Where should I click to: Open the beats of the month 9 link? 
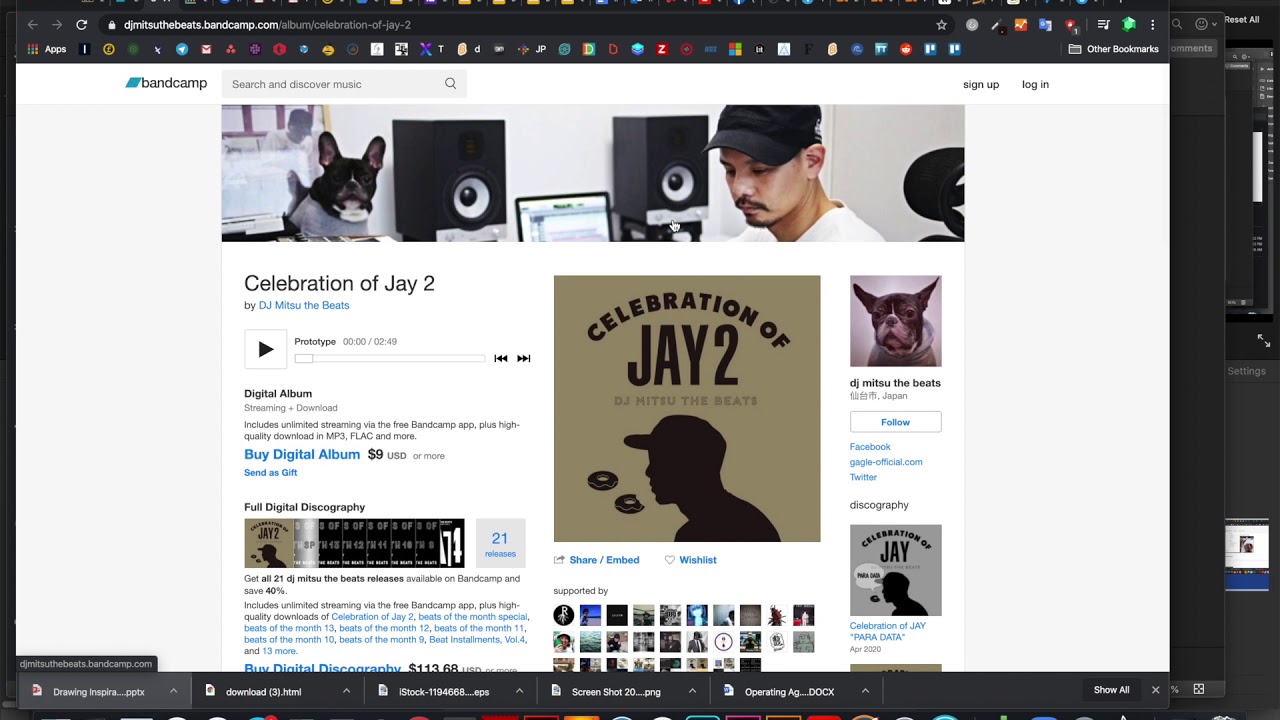point(381,640)
